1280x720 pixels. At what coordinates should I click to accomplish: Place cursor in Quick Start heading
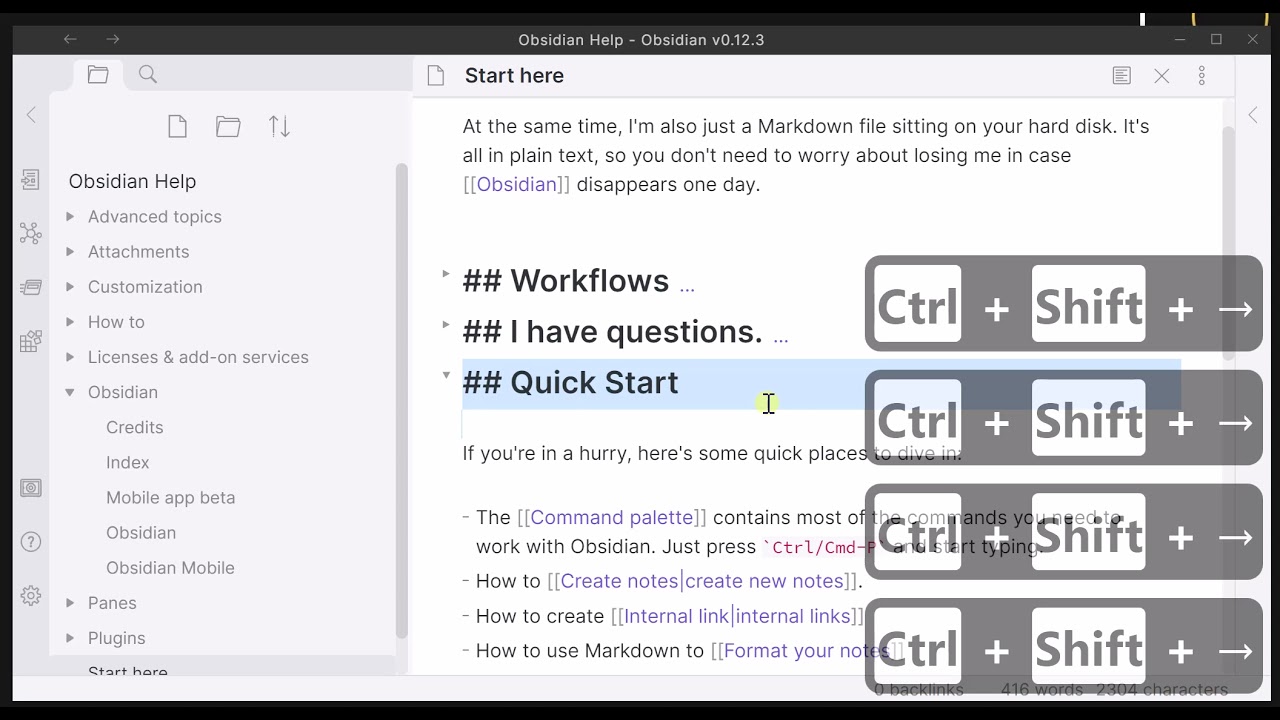[x=570, y=382]
